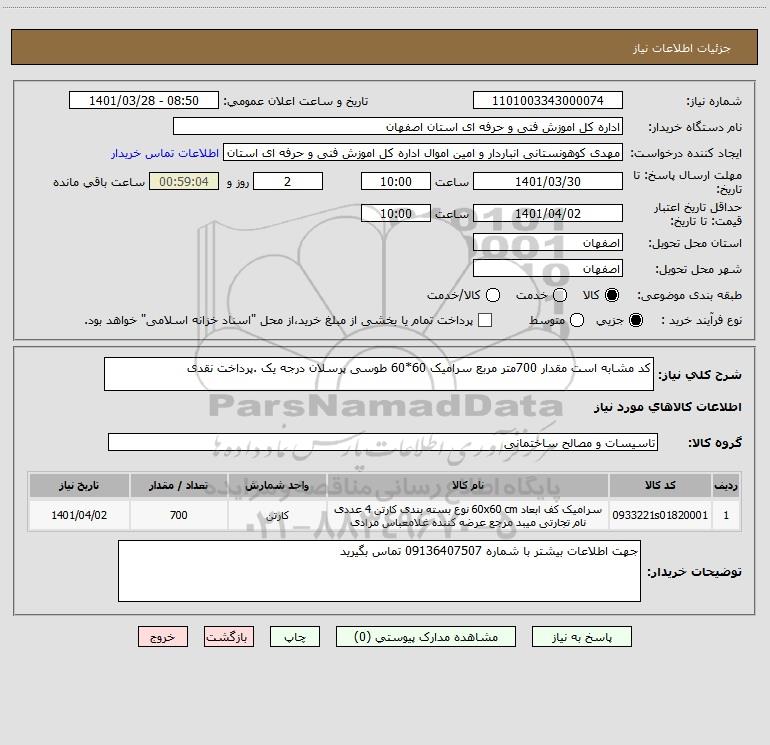770x745 pixels.
Task: Click row number 1 cell
Action: pos(726,515)
